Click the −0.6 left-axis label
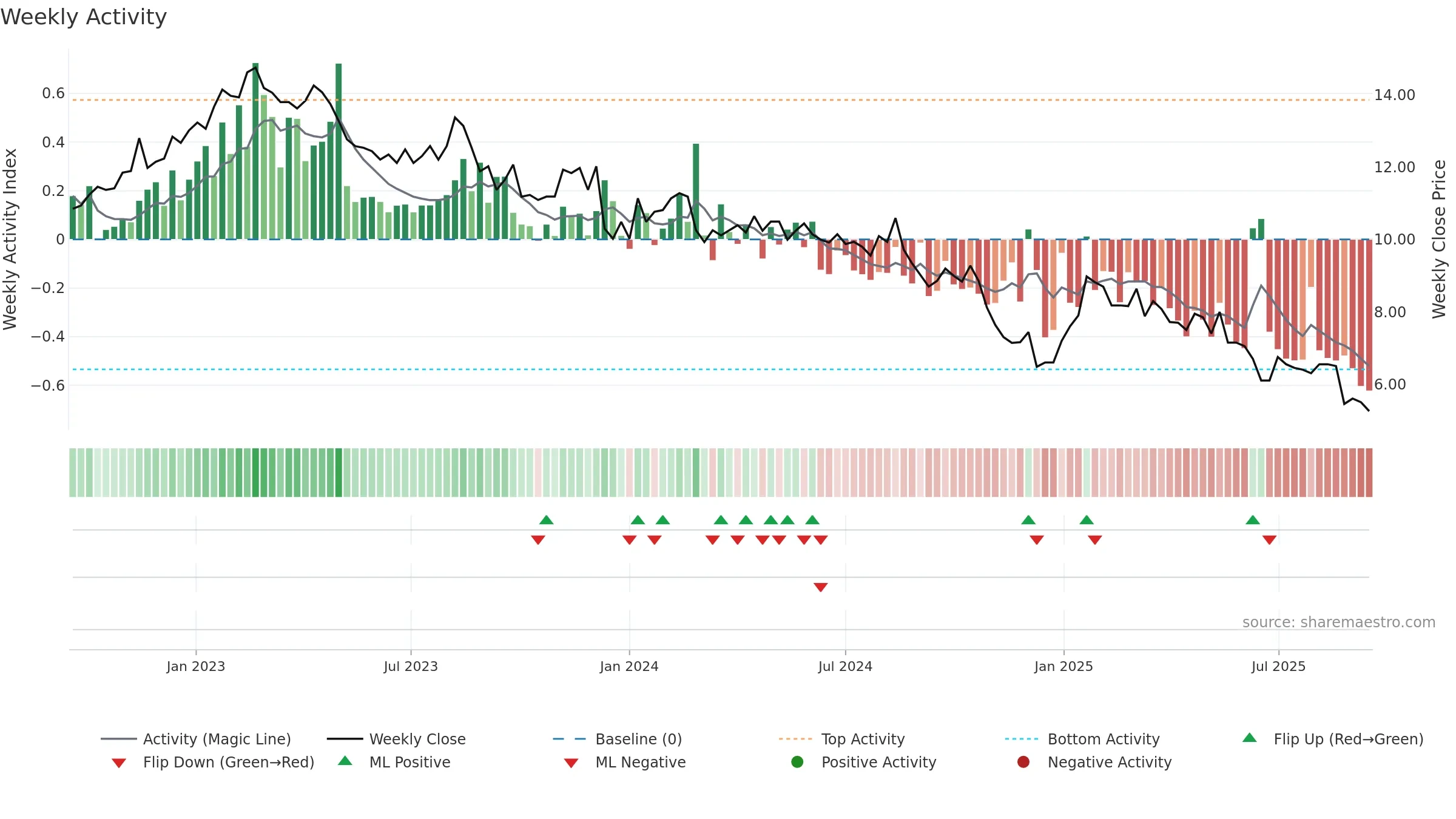 (48, 385)
